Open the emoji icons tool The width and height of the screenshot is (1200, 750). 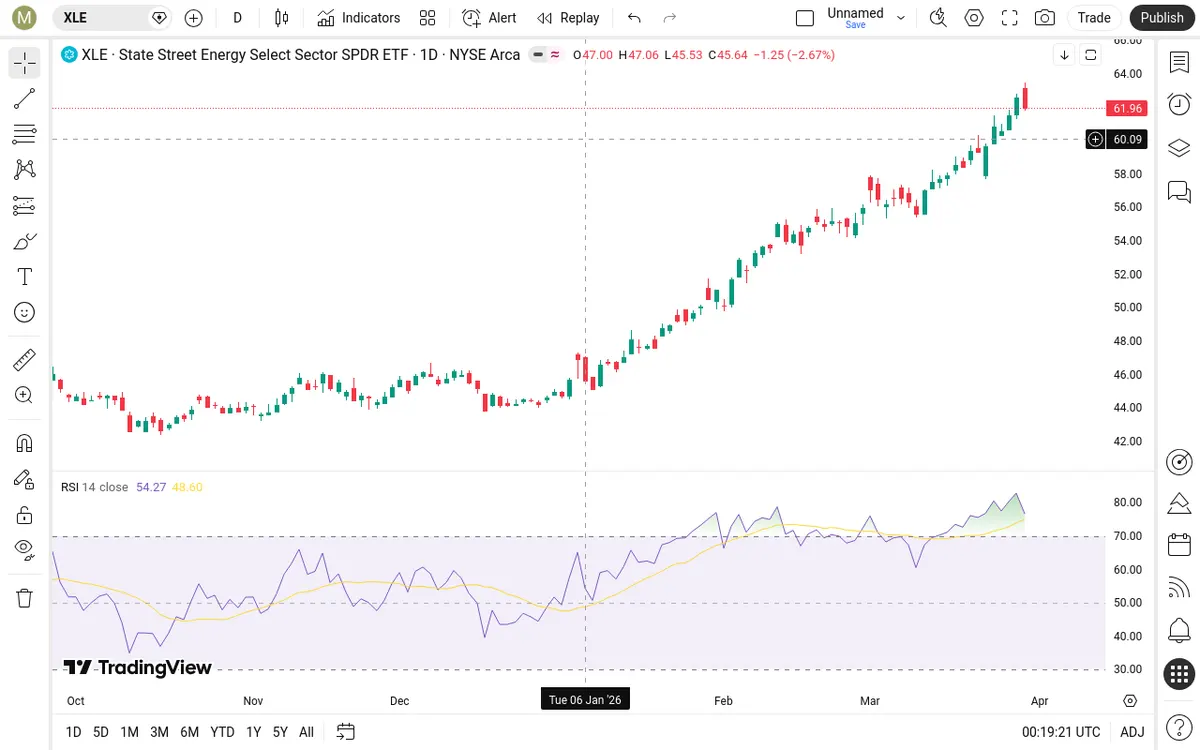click(x=25, y=313)
